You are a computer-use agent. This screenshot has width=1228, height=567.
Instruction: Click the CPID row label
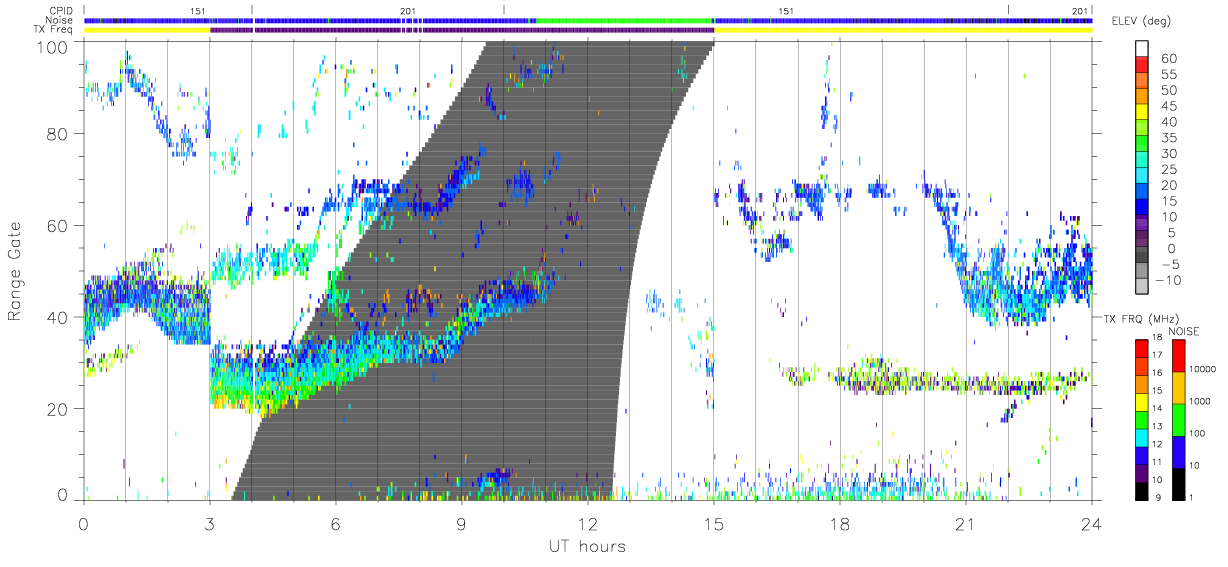[x=61, y=11]
